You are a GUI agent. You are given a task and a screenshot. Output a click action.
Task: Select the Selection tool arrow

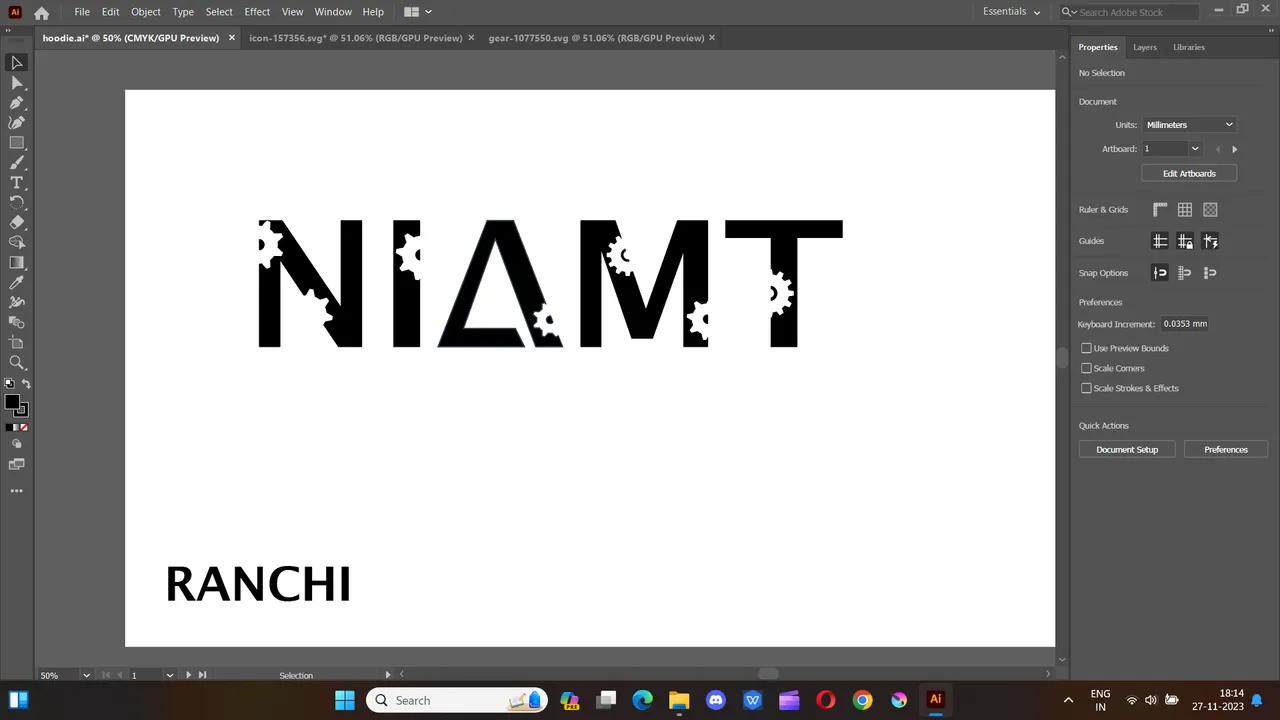16,62
